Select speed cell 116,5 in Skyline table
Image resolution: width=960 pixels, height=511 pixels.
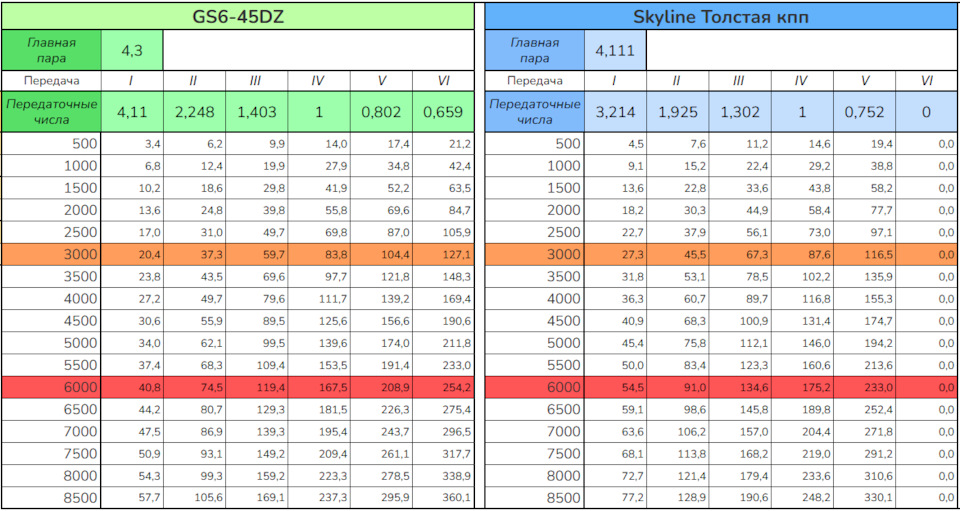(x=864, y=255)
